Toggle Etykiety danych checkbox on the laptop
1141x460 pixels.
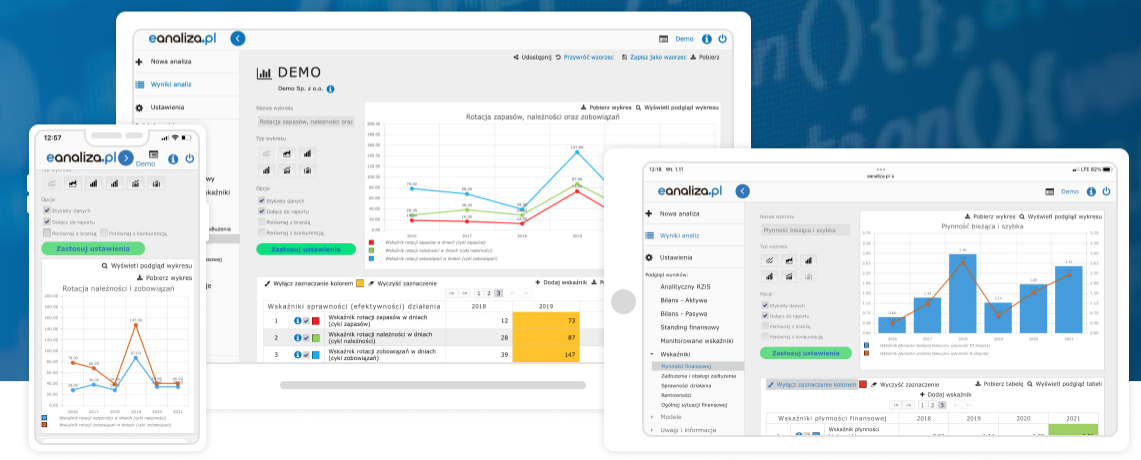point(261,200)
